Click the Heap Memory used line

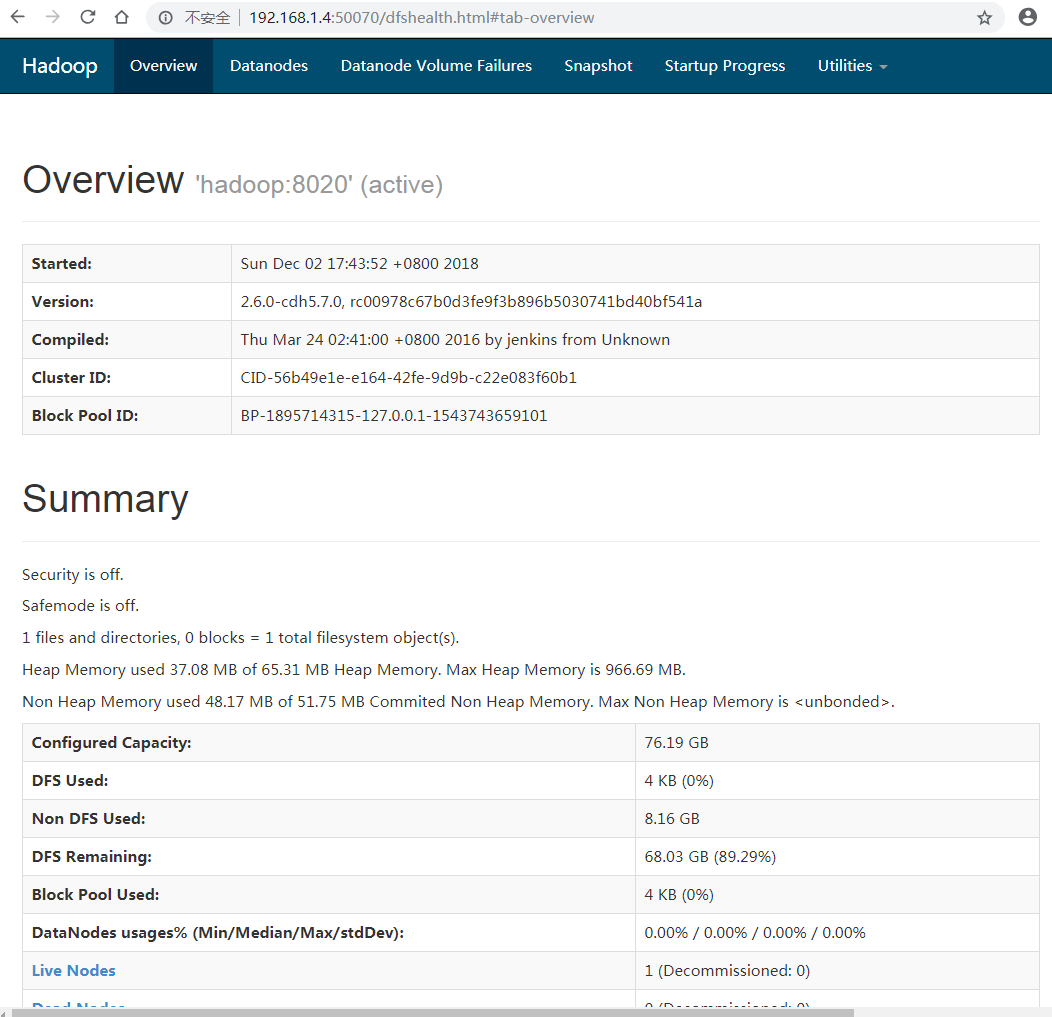click(354, 670)
